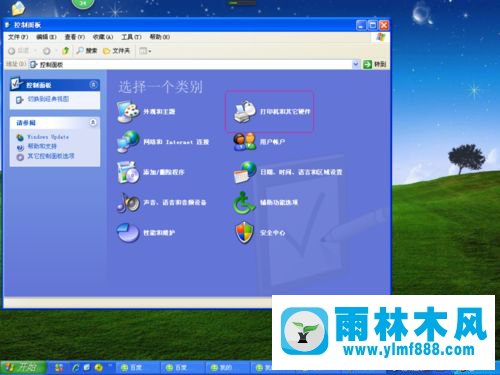
Task: Minimize the Control Panel window
Action: tap(361, 25)
